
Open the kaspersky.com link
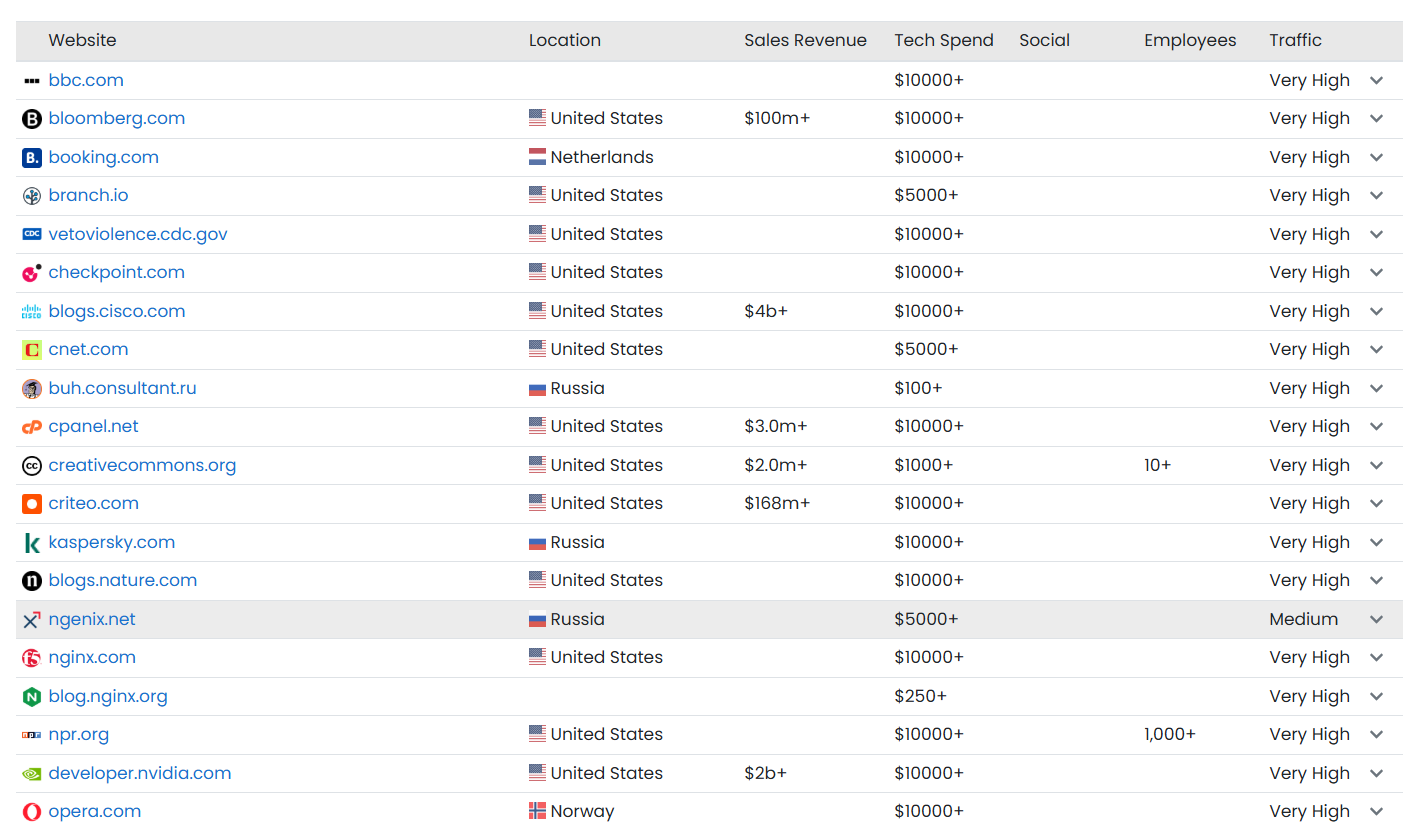coord(112,542)
